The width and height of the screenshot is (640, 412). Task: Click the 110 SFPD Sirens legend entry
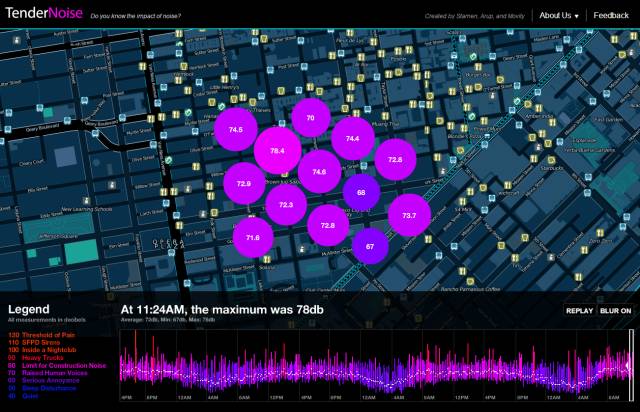pos(34,343)
